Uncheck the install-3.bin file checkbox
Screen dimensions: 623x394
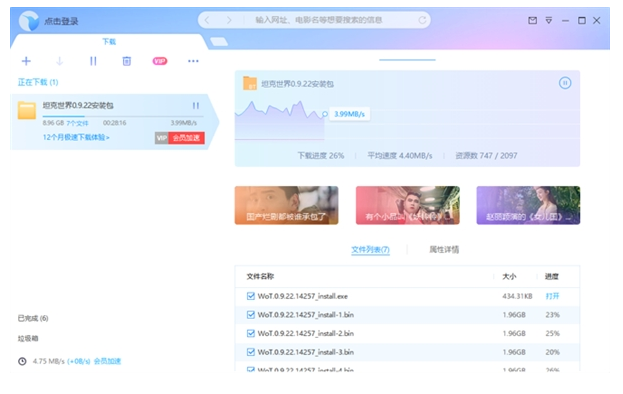(251, 352)
